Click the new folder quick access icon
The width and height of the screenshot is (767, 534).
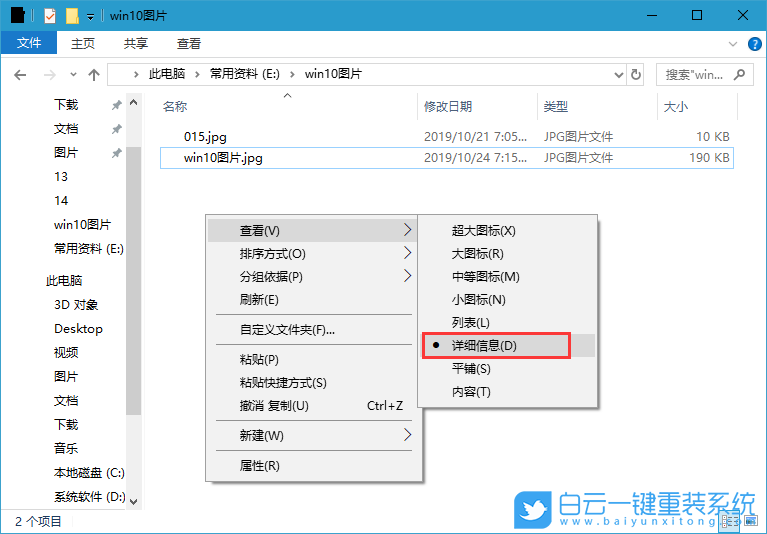[x=72, y=16]
